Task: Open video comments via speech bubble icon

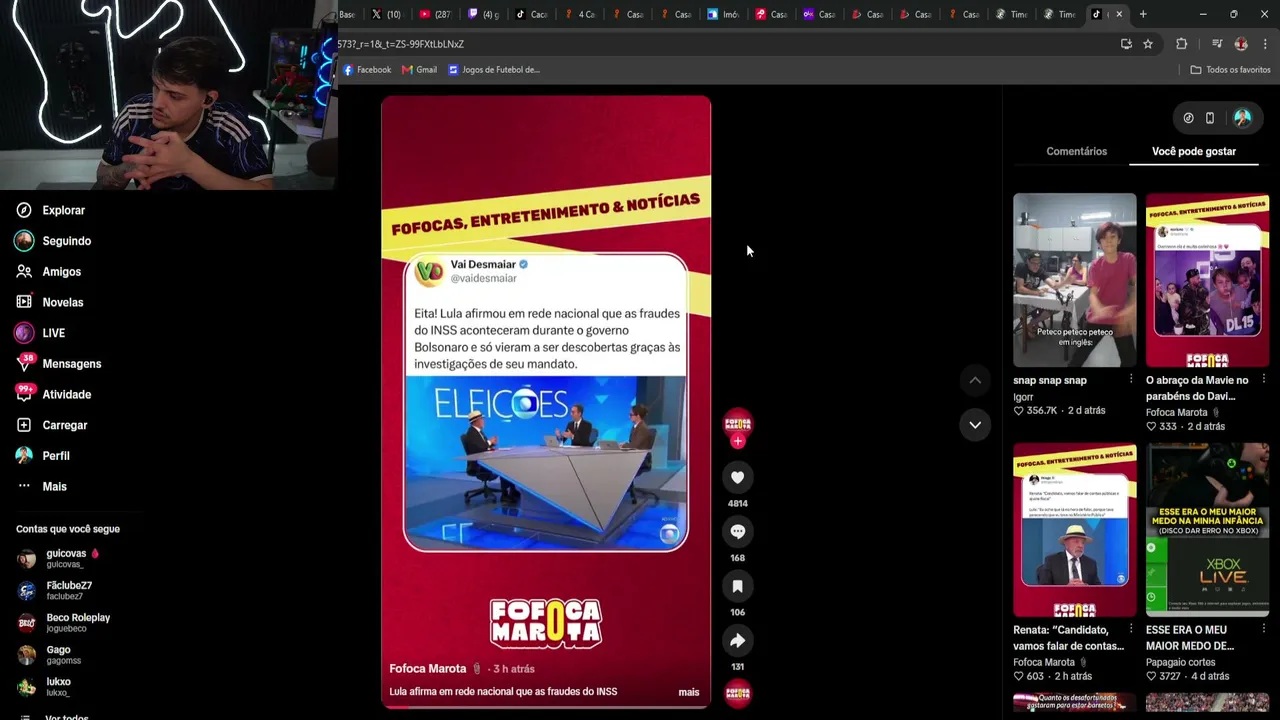Action: click(737, 532)
